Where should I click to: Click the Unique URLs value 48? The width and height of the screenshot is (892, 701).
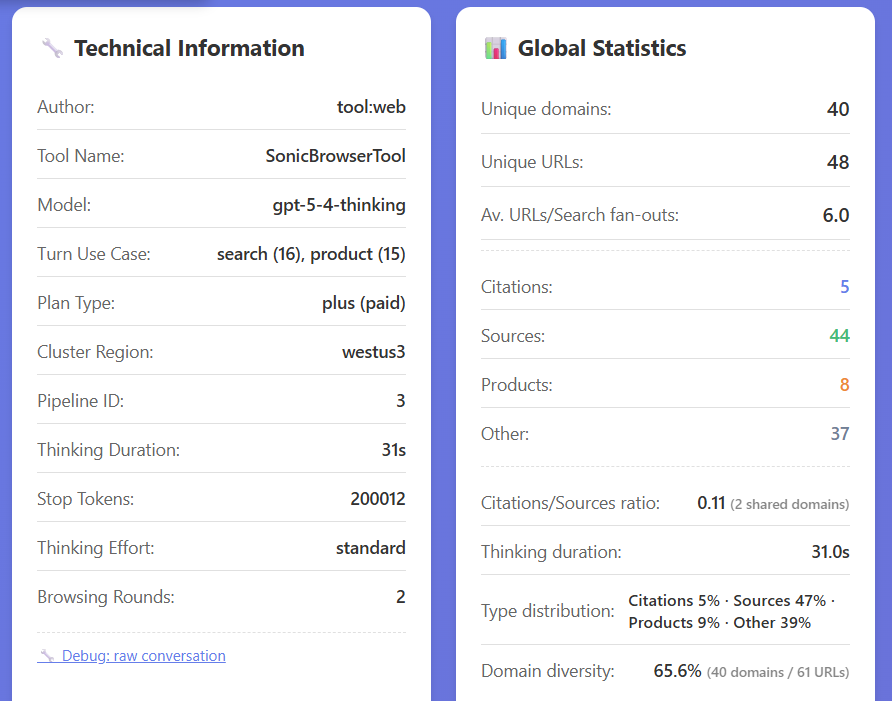837,162
